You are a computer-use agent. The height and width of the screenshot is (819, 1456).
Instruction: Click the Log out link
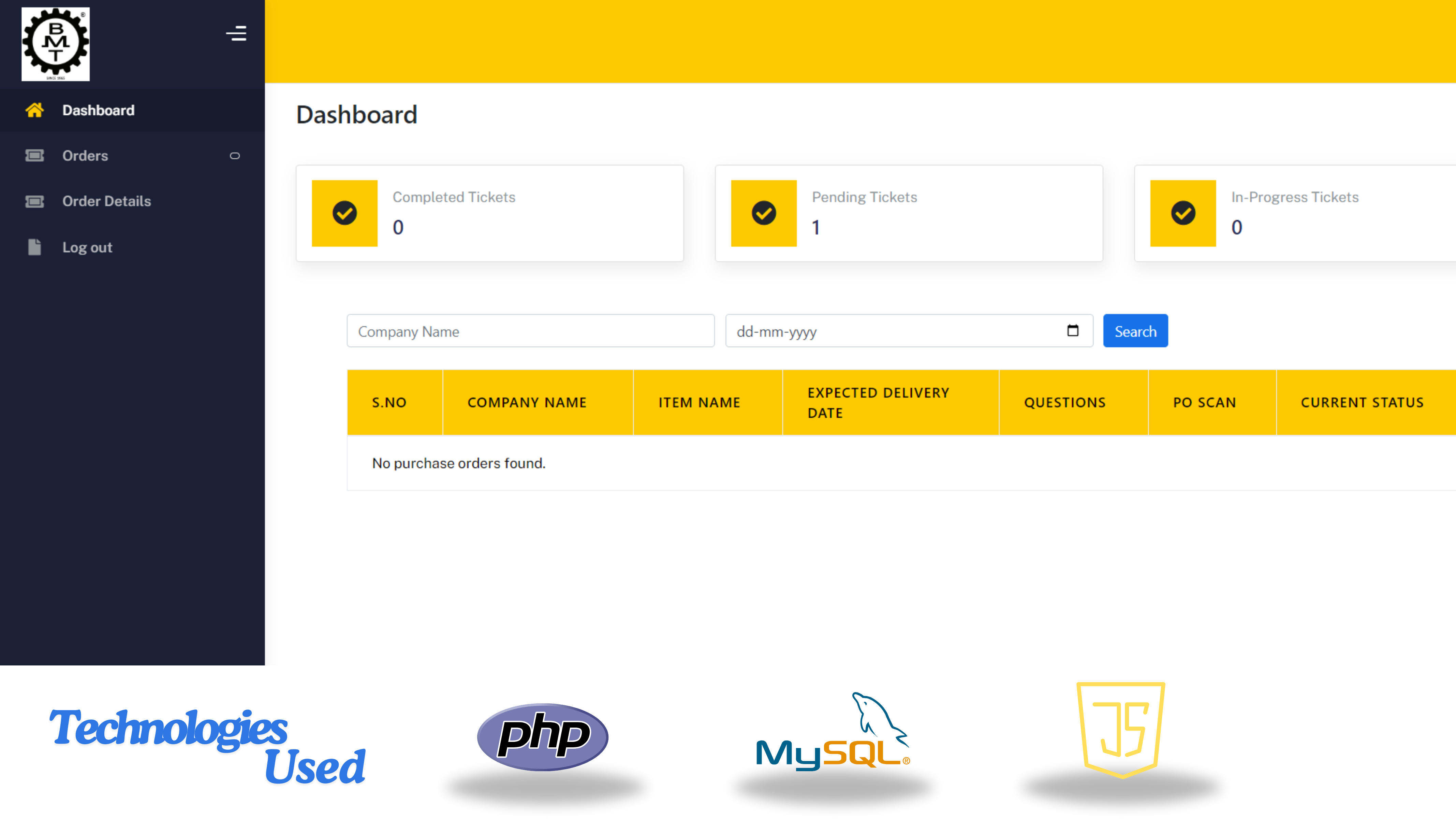point(87,247)
